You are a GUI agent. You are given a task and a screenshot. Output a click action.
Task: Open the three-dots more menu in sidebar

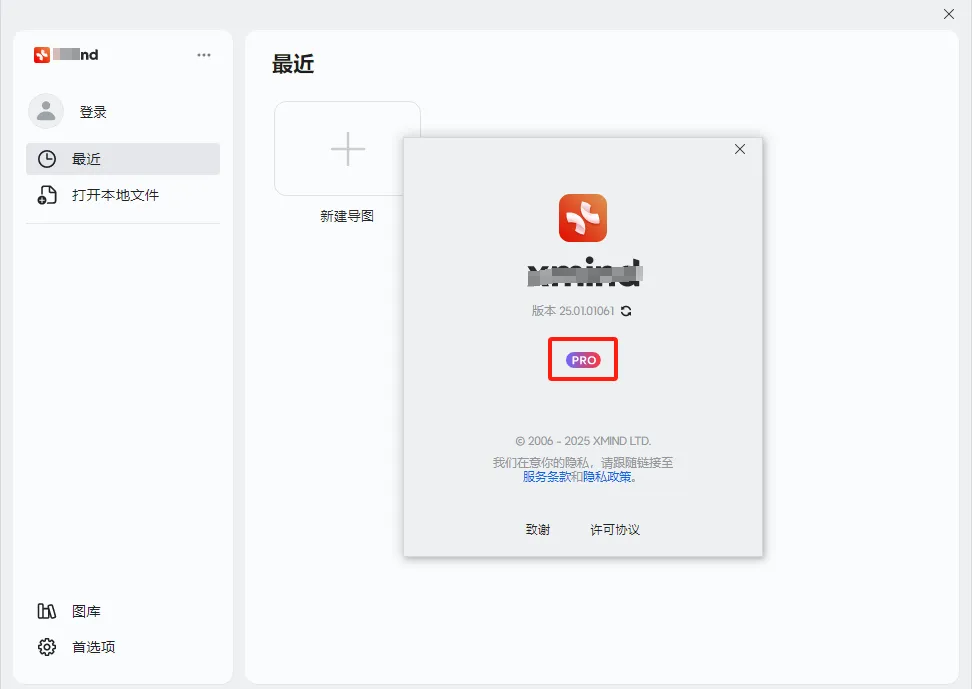point(204,55)
